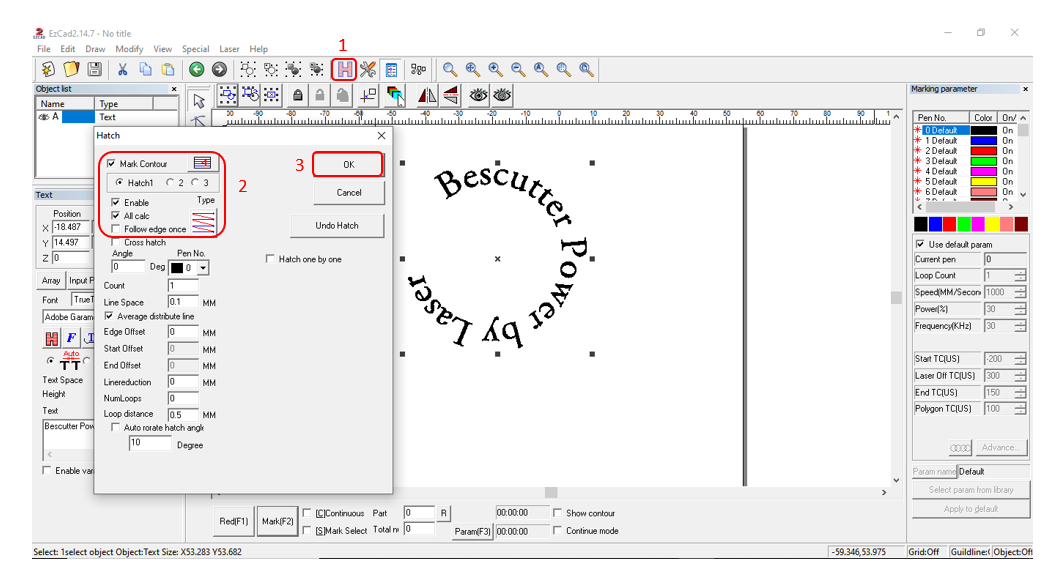Open the Edit menu
Screen dimensions: 1044x576
[67, 49]
